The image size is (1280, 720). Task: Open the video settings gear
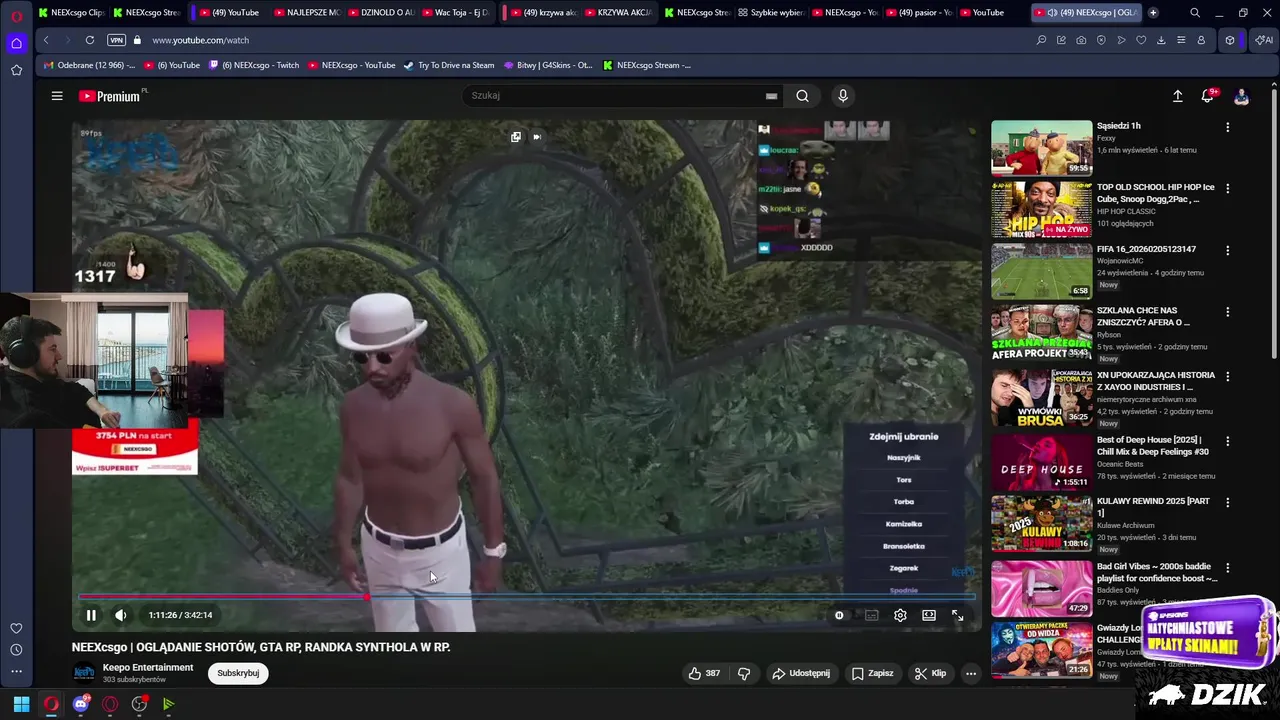900,615
